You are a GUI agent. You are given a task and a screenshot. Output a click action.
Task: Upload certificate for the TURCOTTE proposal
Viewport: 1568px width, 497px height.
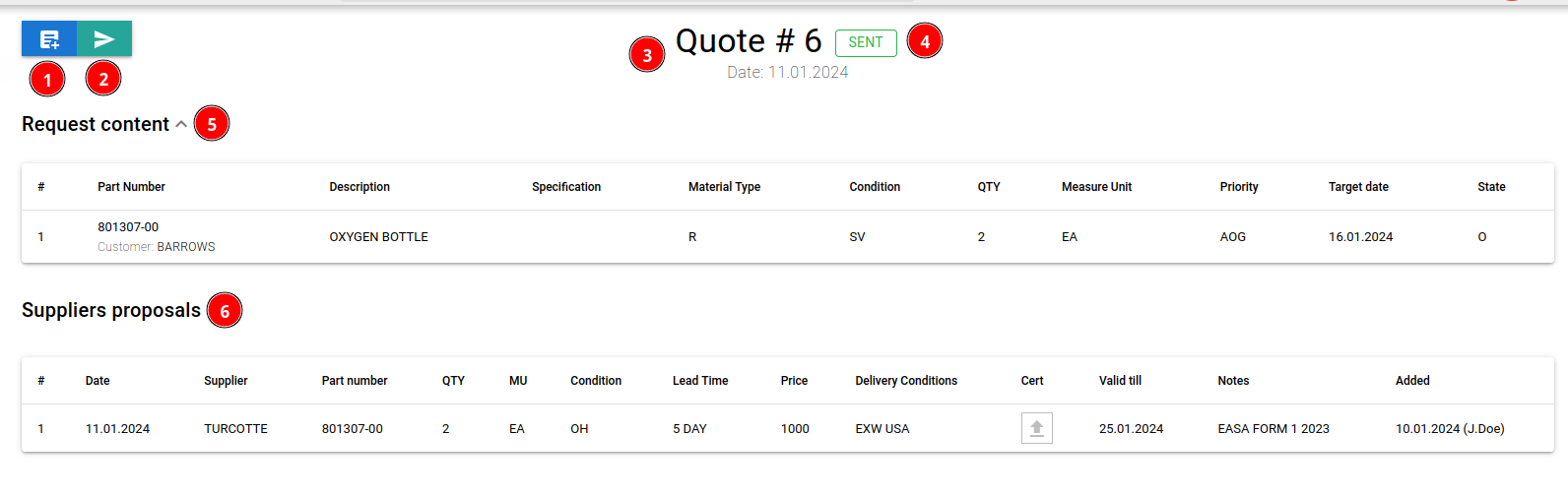click(x=1036, y=428)
